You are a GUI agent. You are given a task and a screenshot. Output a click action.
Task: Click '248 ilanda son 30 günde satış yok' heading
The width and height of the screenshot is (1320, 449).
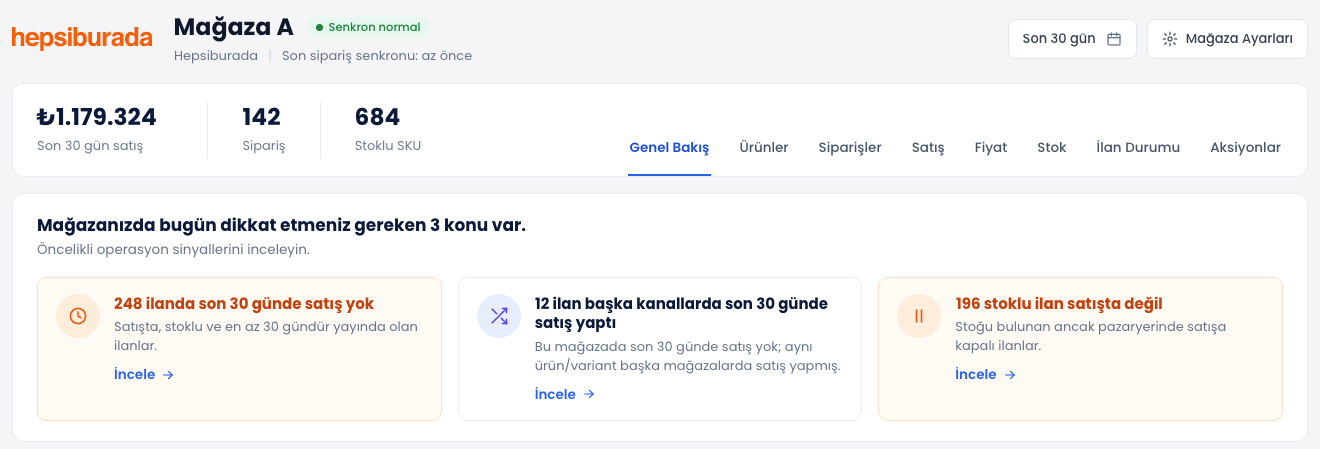(x=244, y=304)
